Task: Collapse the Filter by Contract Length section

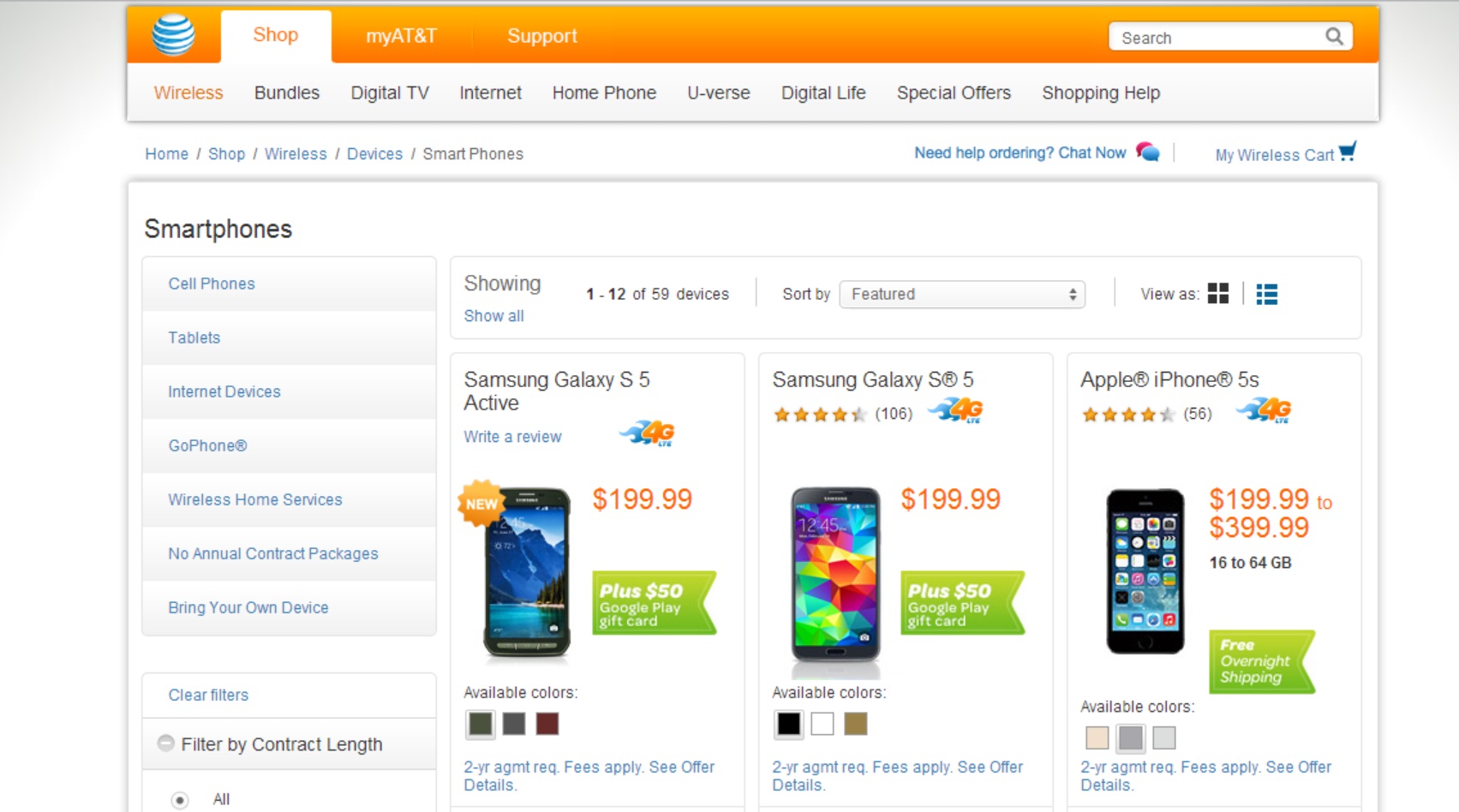Action: pos(166,743)
